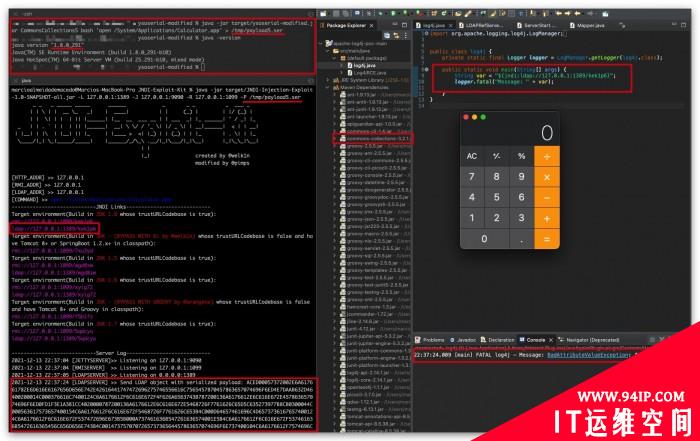This screenshot has width=700, height=441.
Task: Click the logger.fatal line in log4j.java editor
Action: 504,82
